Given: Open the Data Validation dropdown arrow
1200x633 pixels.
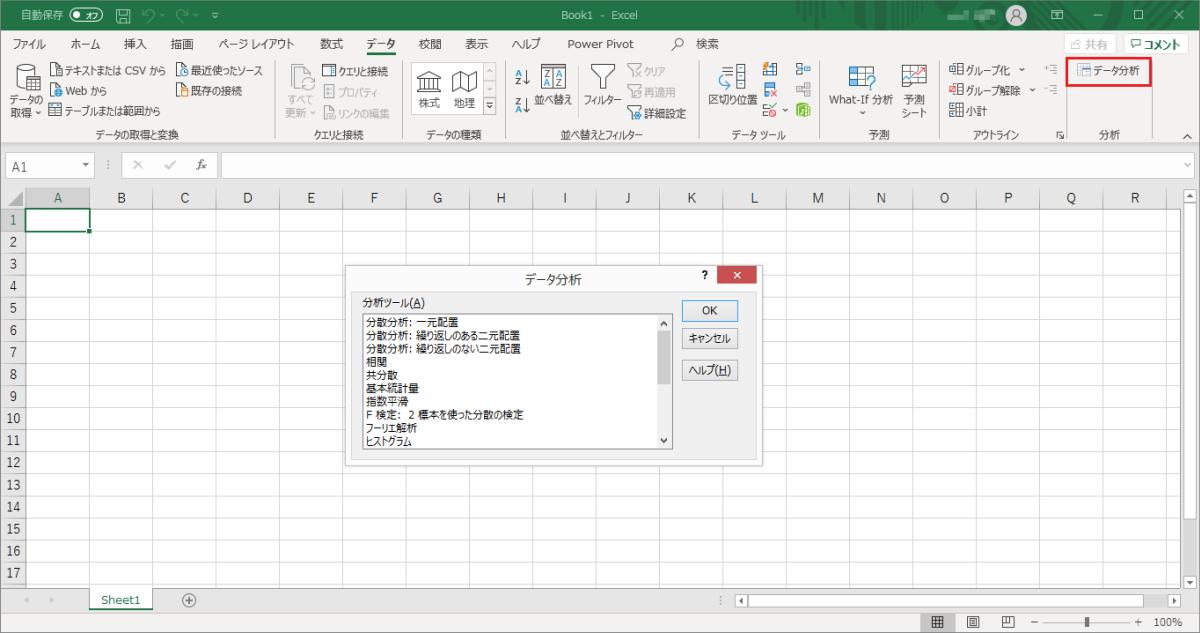Looking at the screenshot, I should click(x=785, y=110).
